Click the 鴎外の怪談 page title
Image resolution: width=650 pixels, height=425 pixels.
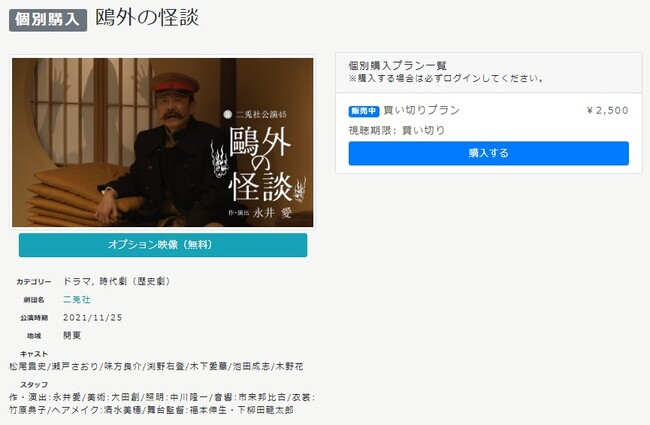pos(147,18)
